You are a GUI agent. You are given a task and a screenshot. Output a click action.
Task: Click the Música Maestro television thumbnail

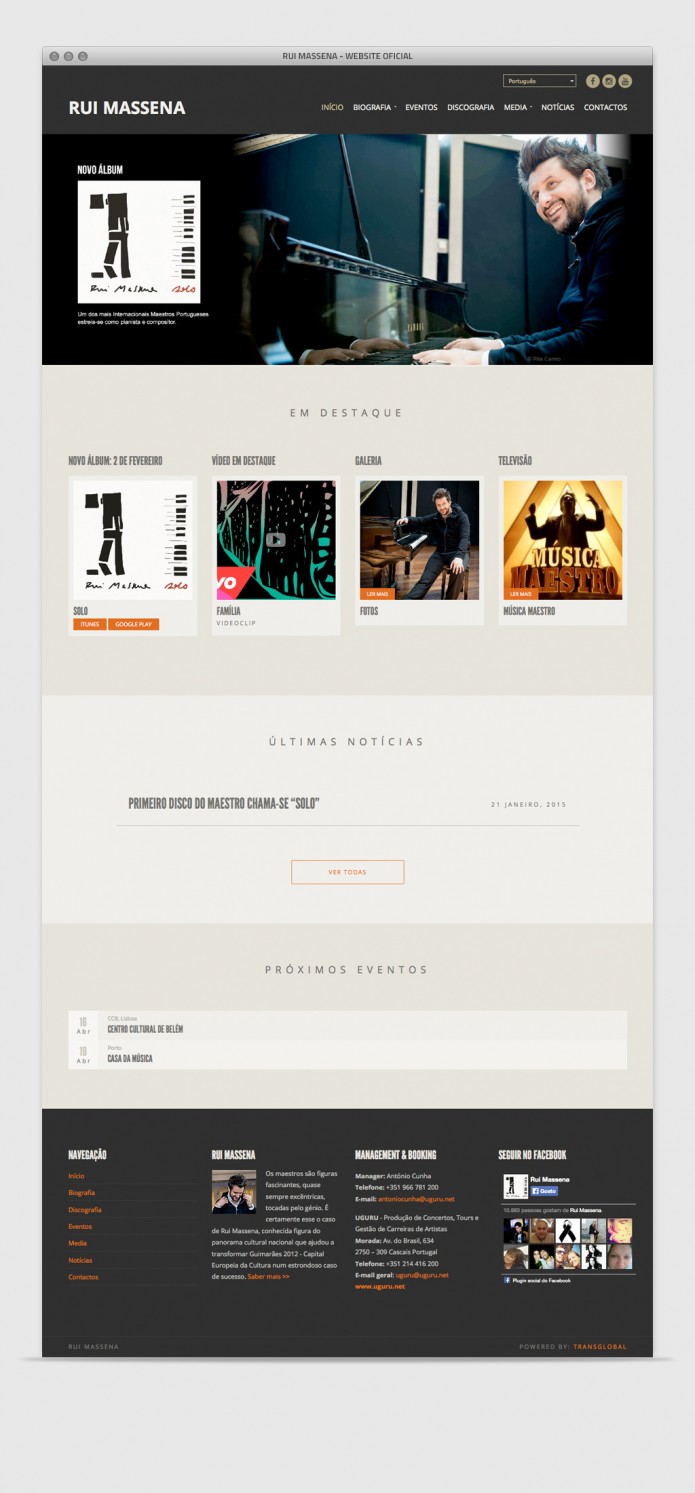[563, 540]
